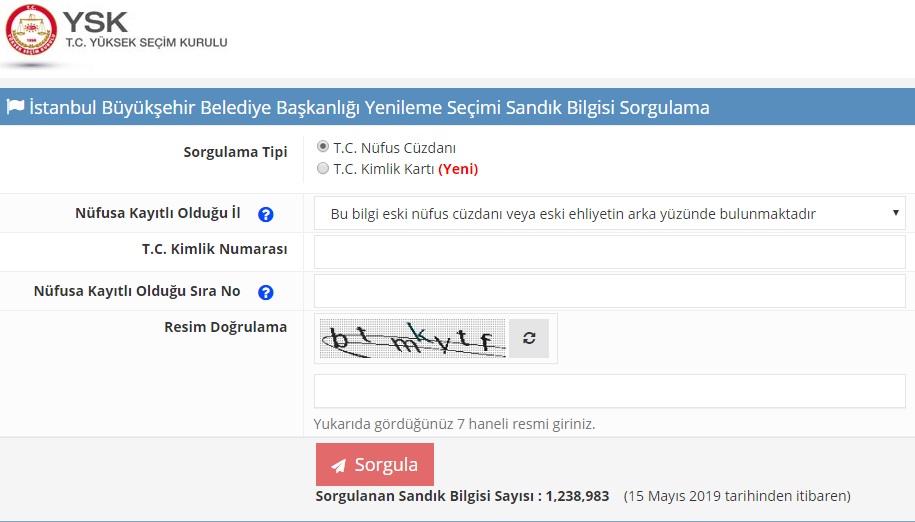The width and height of the screenshot is (915, 522).
Task: Click the province dropdown arrow
Action: pyautogui.click(x=894, y=214)
